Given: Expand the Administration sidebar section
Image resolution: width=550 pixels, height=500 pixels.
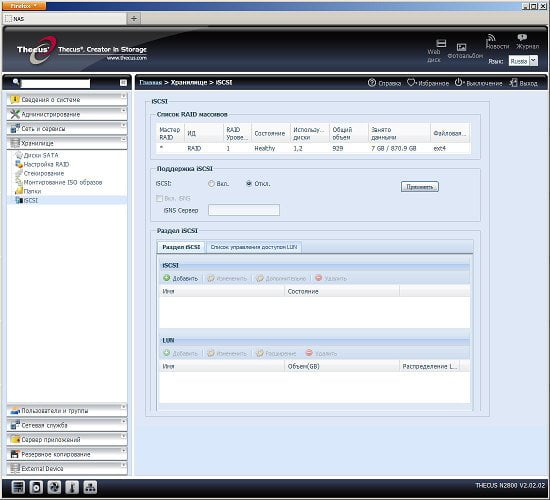Looking at the screenshot, I should coord(67,114).
